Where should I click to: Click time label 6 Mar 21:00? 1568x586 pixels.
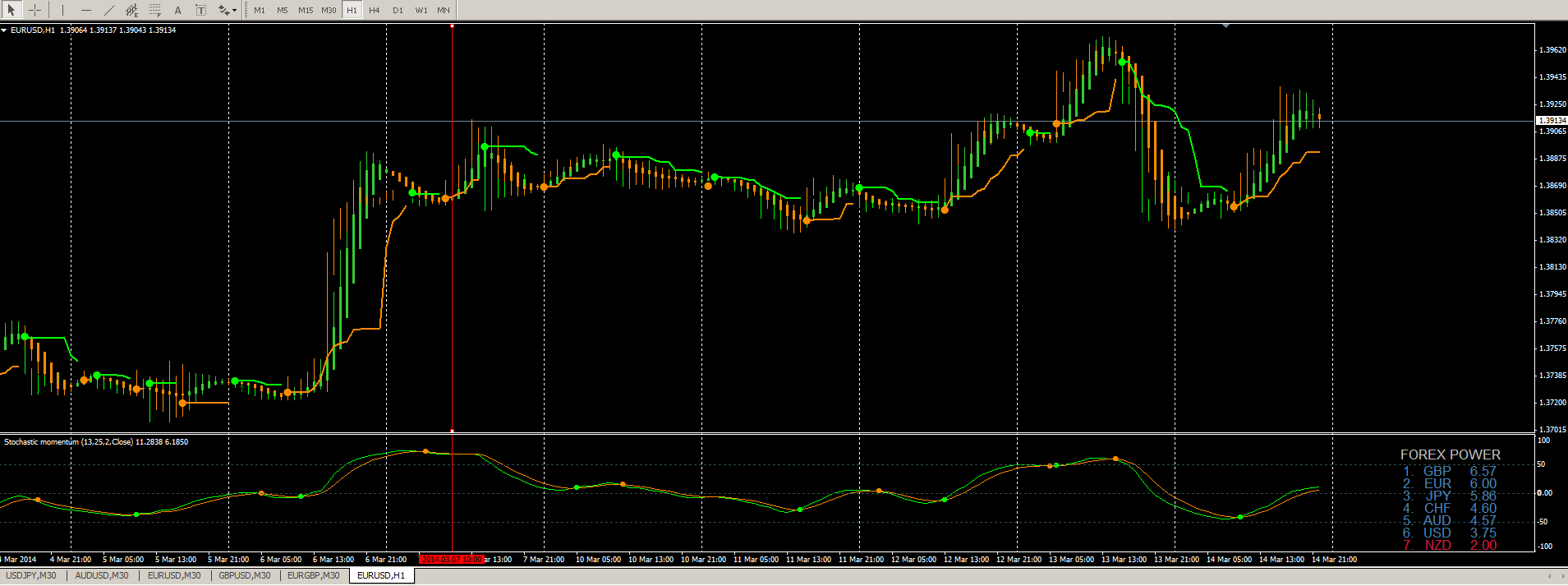(386, 560)
